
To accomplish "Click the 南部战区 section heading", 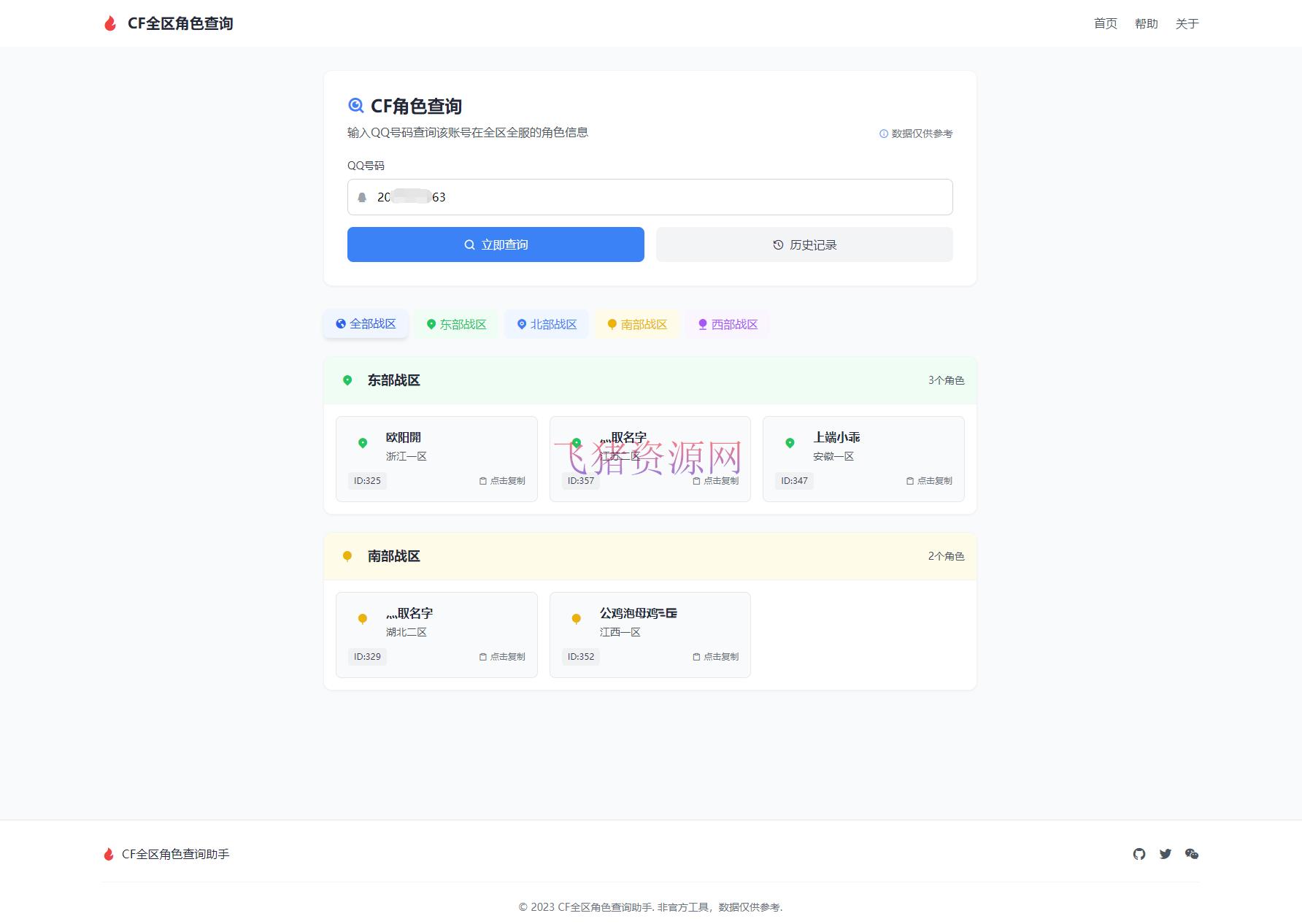I will point(394,556).
